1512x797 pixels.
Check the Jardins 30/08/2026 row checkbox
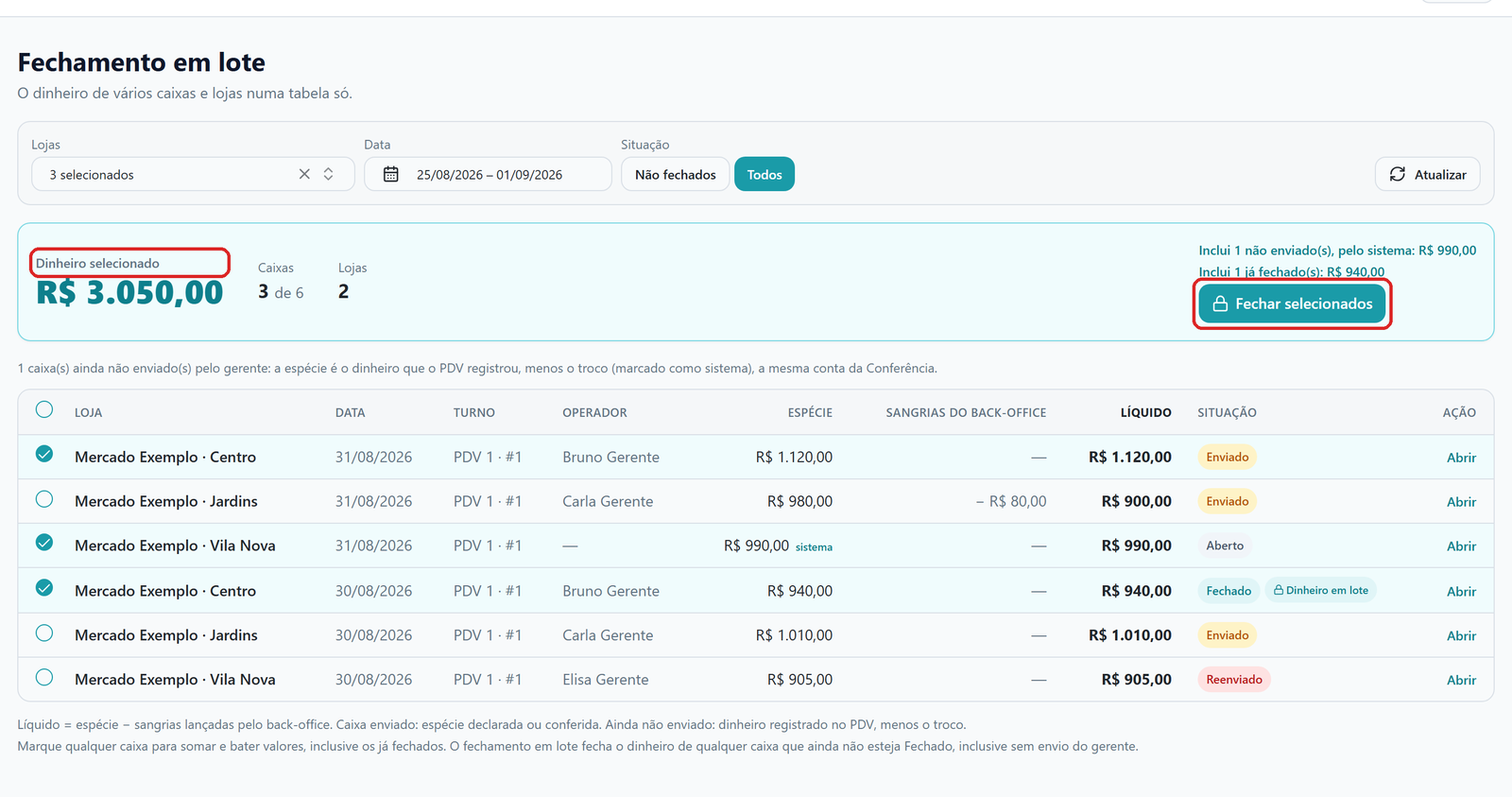pyautogui.click(x=44, y=632)
